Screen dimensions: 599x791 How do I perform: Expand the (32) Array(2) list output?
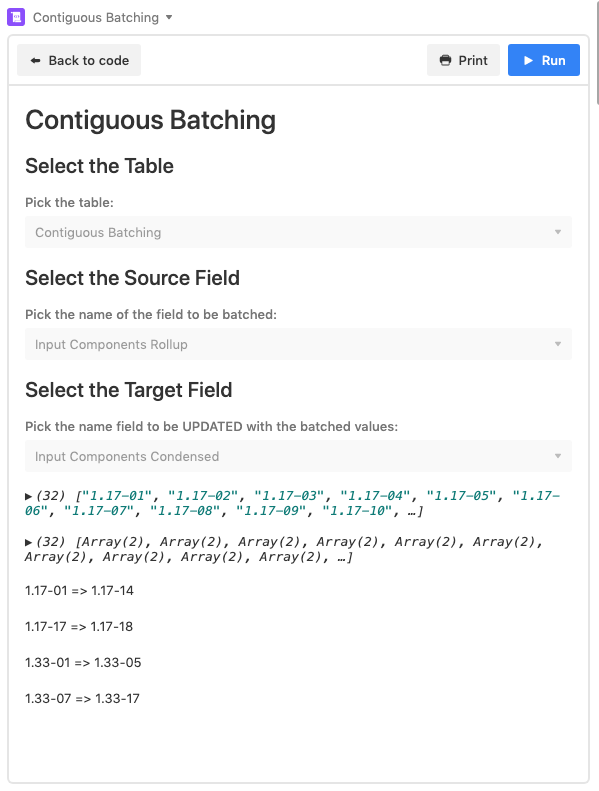tap(28, 542)
